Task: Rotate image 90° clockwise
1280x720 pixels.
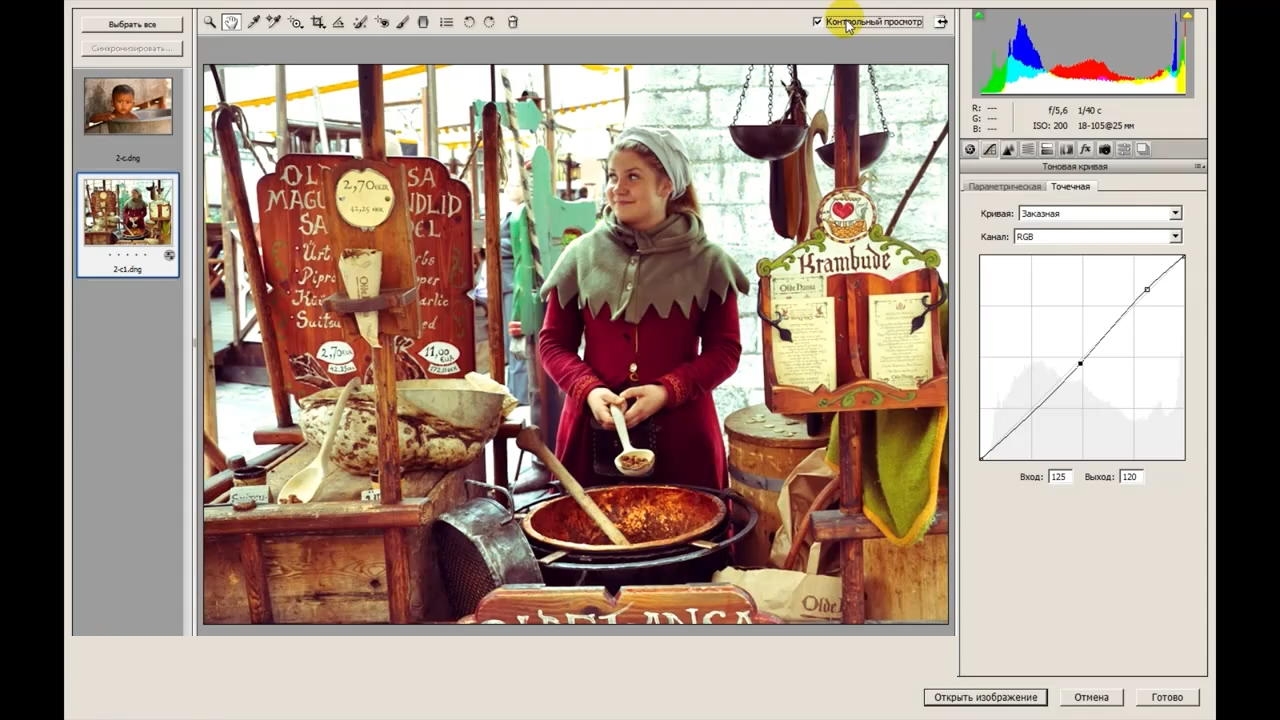Action: point(489,22)
